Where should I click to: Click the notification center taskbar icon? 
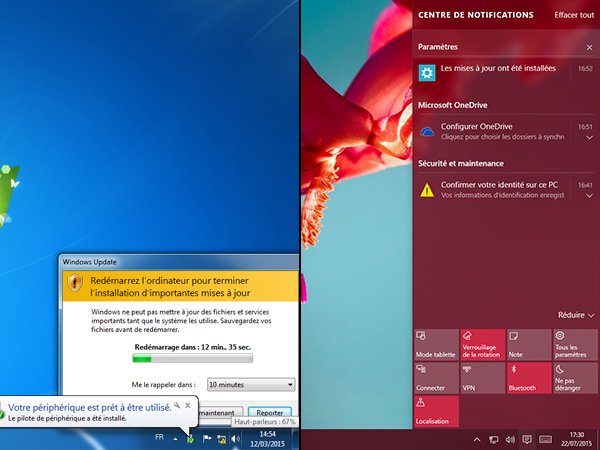tap(527, 440)
